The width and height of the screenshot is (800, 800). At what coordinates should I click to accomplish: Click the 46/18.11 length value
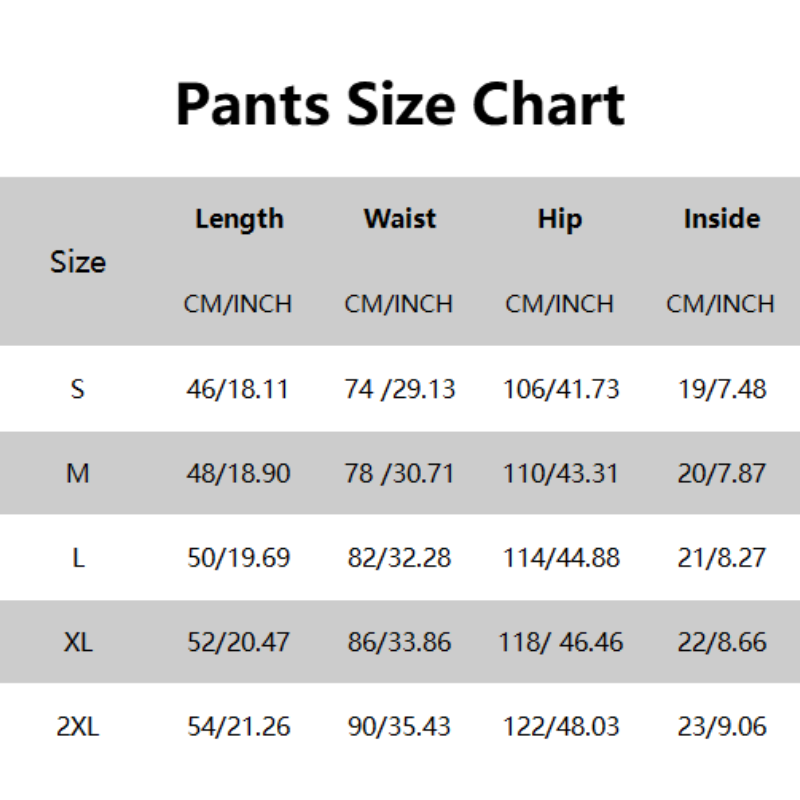[x=238, y=388]
